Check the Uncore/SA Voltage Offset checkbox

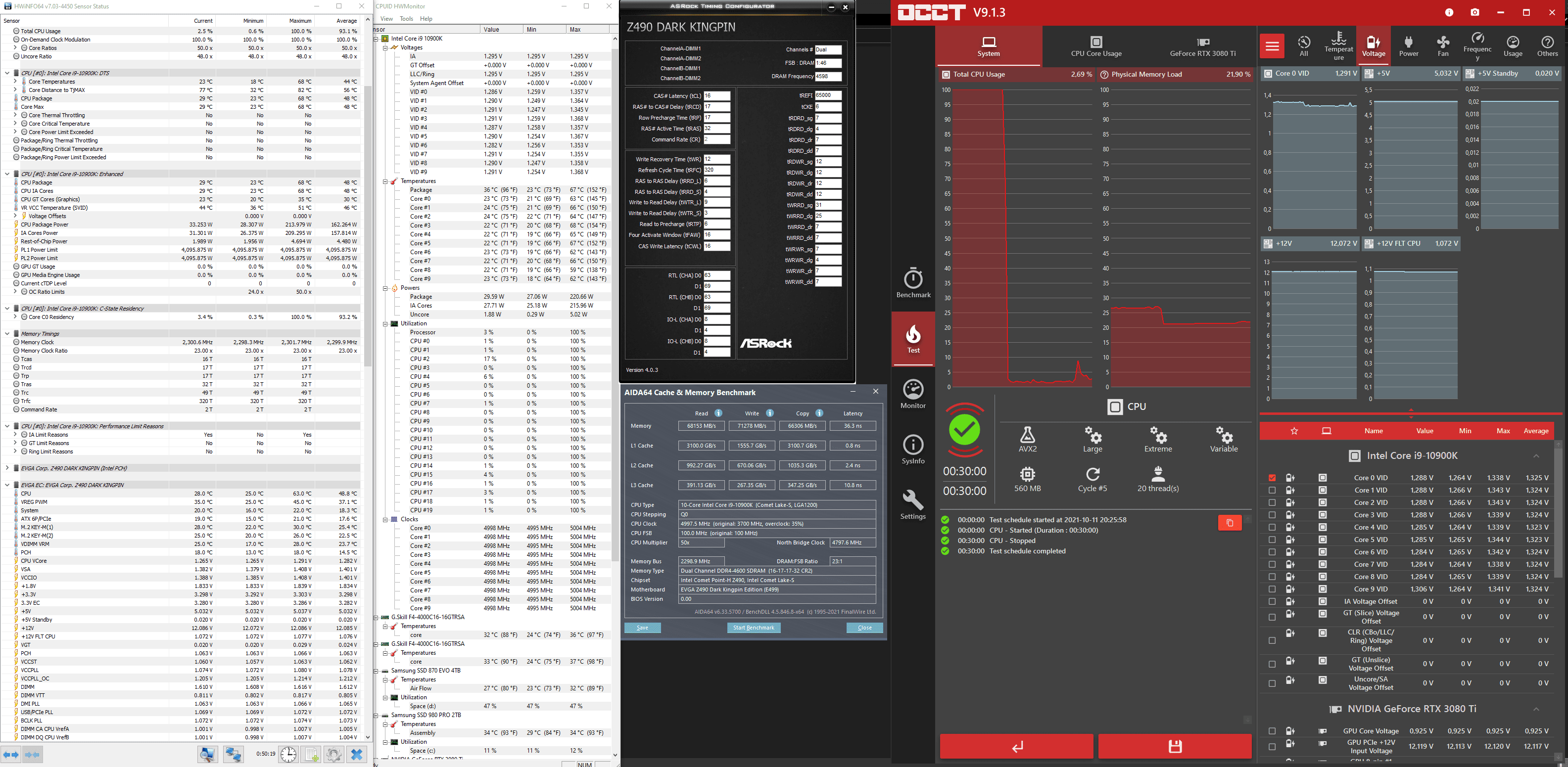coord(1272,683)
